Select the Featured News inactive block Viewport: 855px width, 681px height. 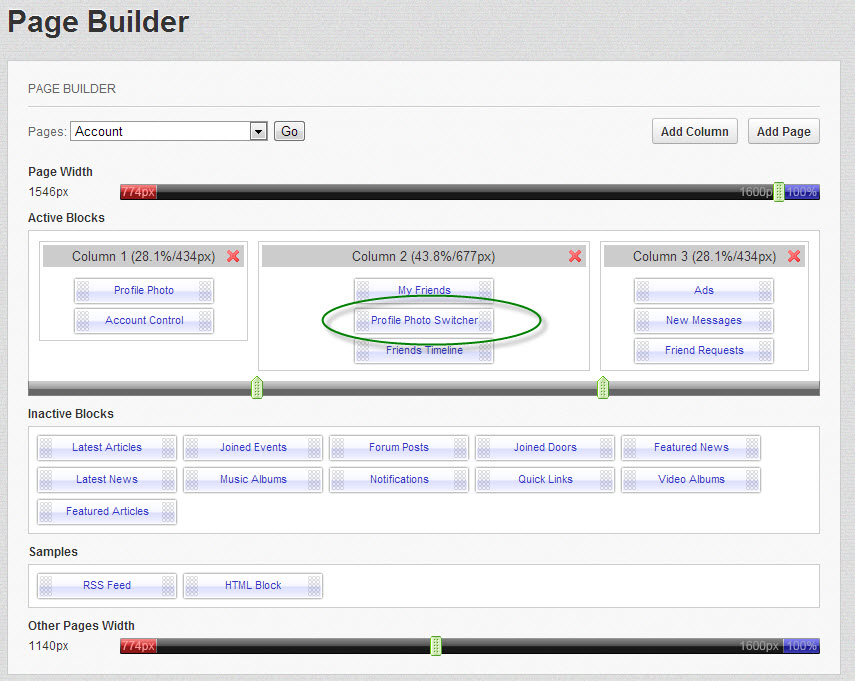click(691, 448)
